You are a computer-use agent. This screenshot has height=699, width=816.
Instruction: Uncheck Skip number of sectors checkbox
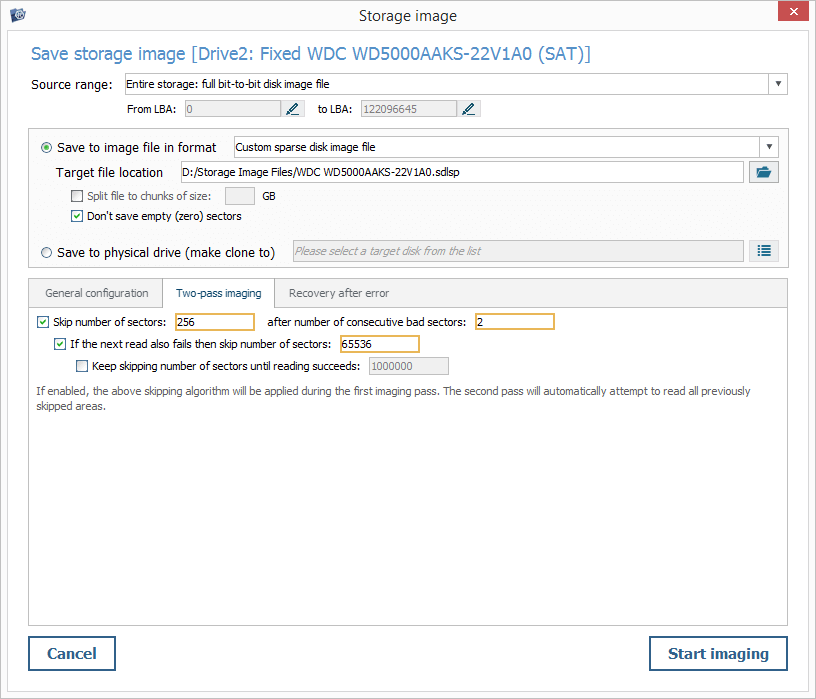click(42, 322)
